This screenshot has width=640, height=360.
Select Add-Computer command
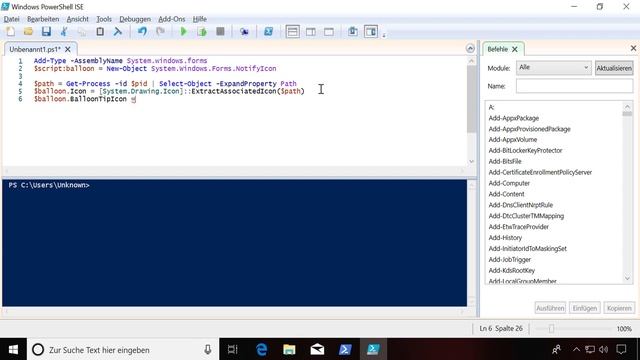click(509, 183)
